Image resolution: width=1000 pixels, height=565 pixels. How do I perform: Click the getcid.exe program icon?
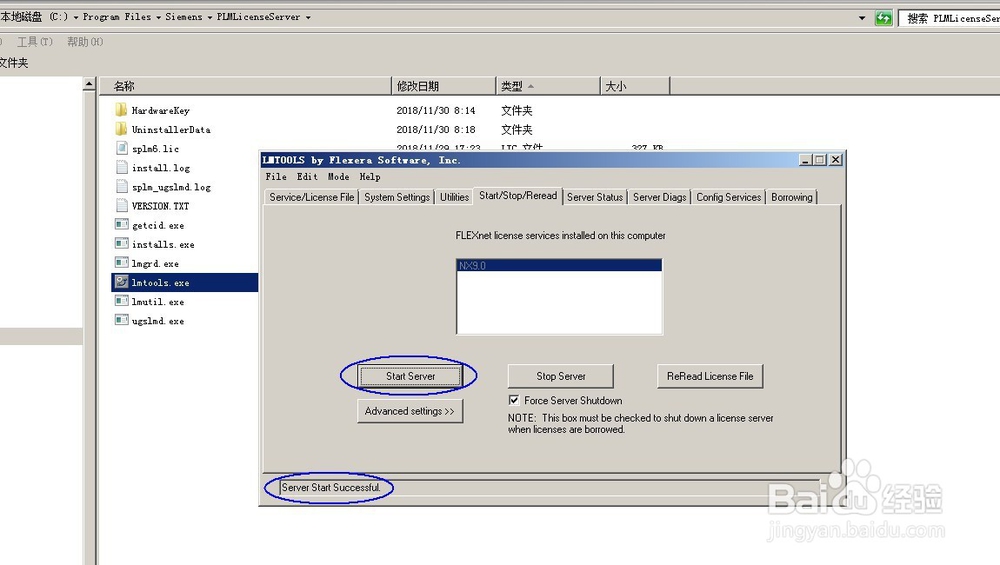(121, 224)
